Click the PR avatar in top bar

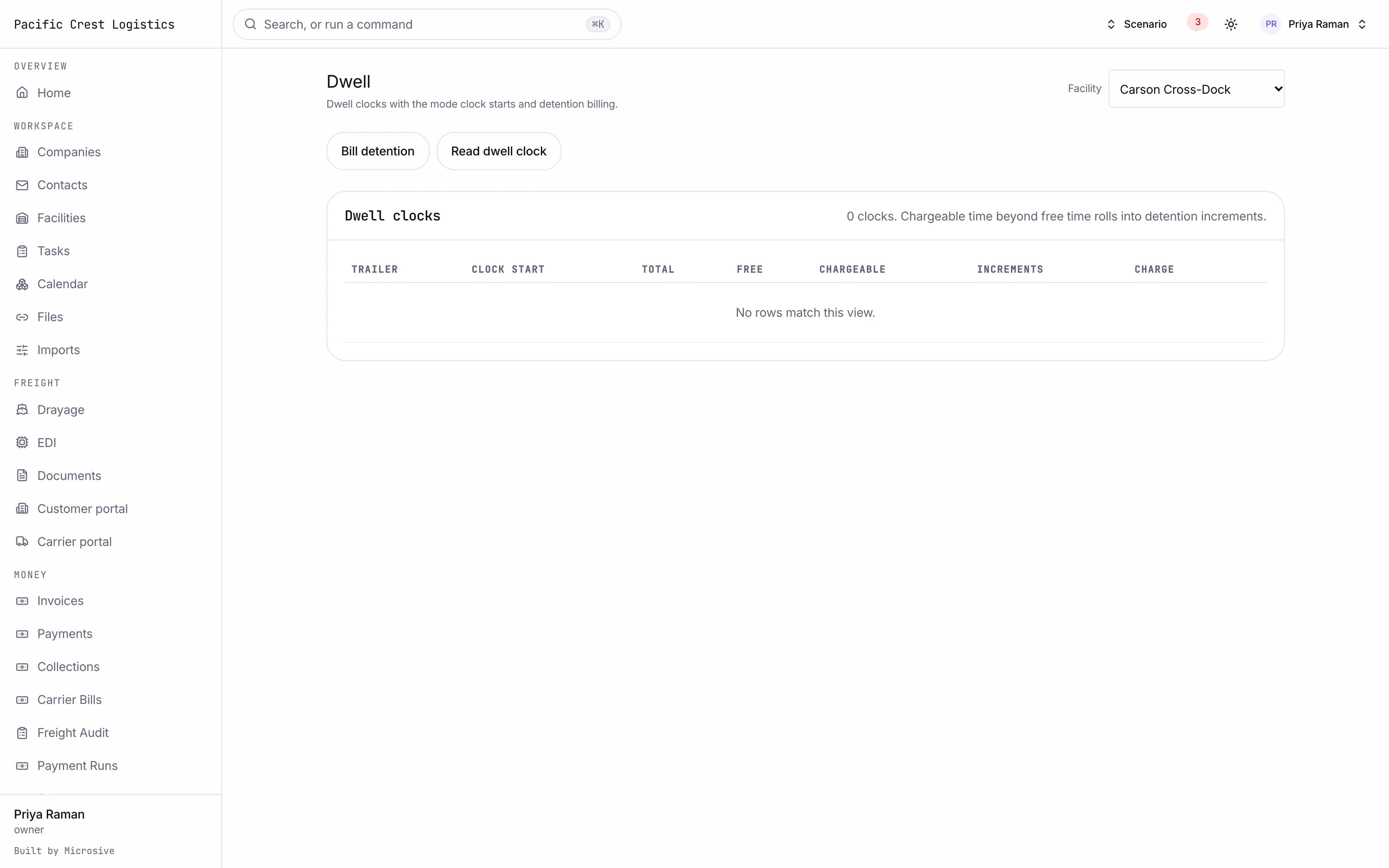tap(1271, 24)
